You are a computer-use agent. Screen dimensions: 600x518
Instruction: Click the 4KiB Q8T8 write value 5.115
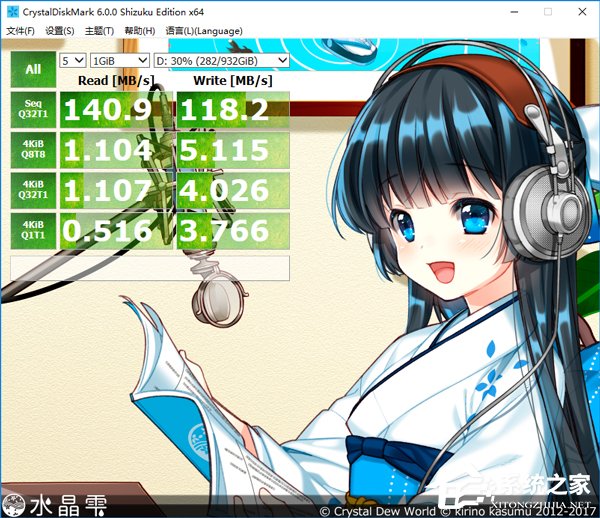click(x=233, y=150)
